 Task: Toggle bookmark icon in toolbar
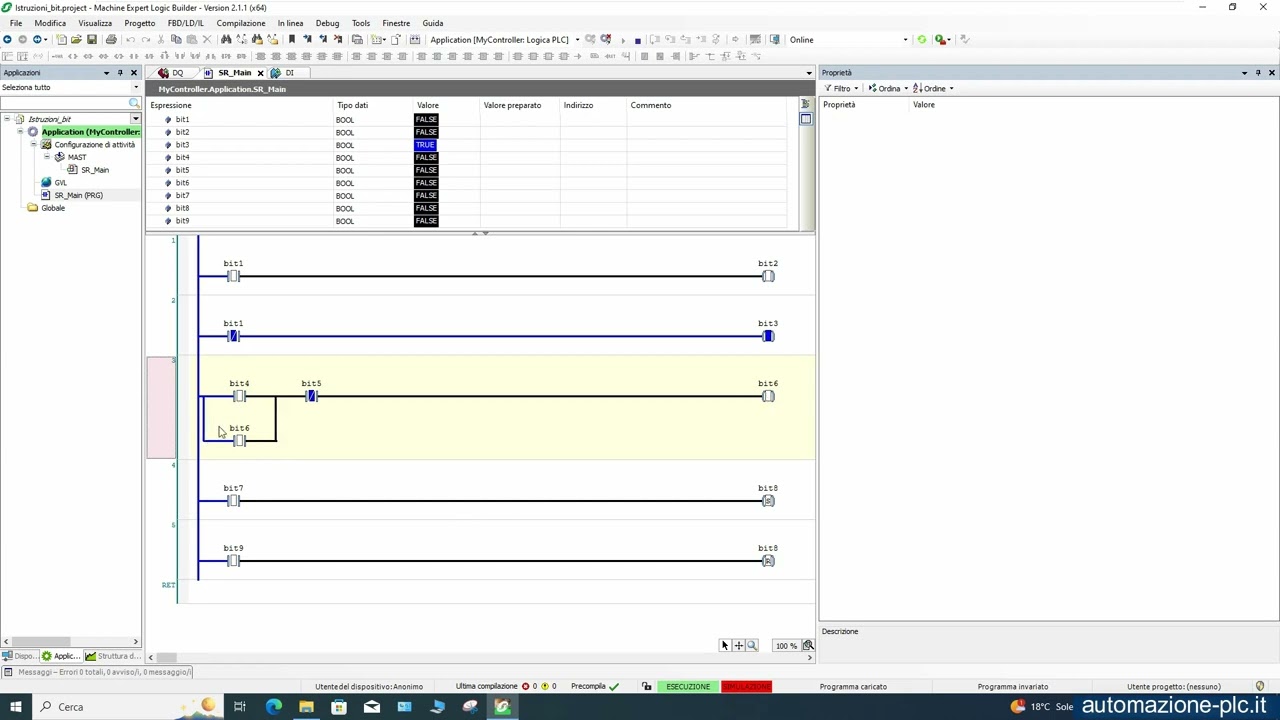pyautogui.click(x=292, y=40)
